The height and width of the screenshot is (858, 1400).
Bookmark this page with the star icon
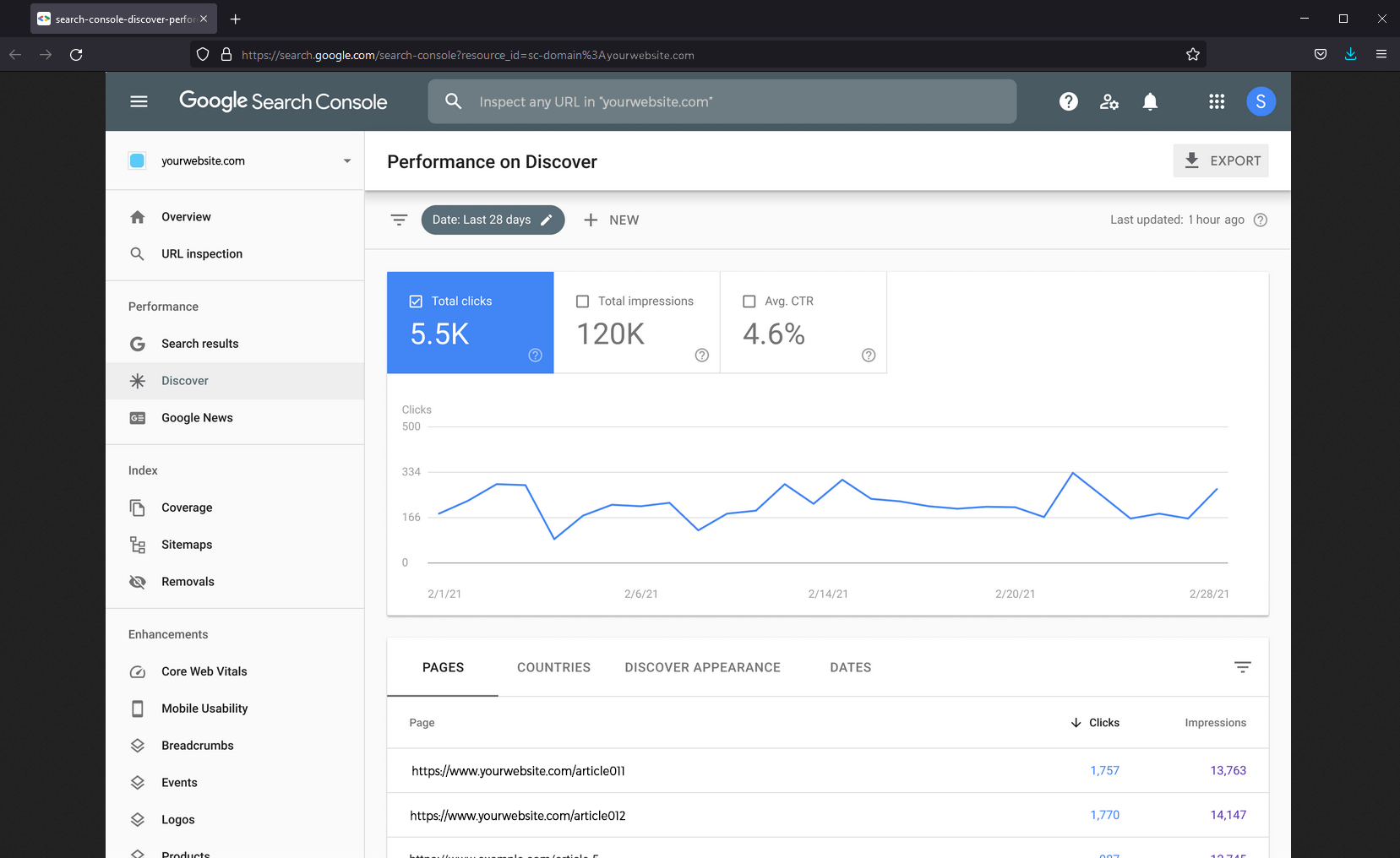tap(1192, 55)
